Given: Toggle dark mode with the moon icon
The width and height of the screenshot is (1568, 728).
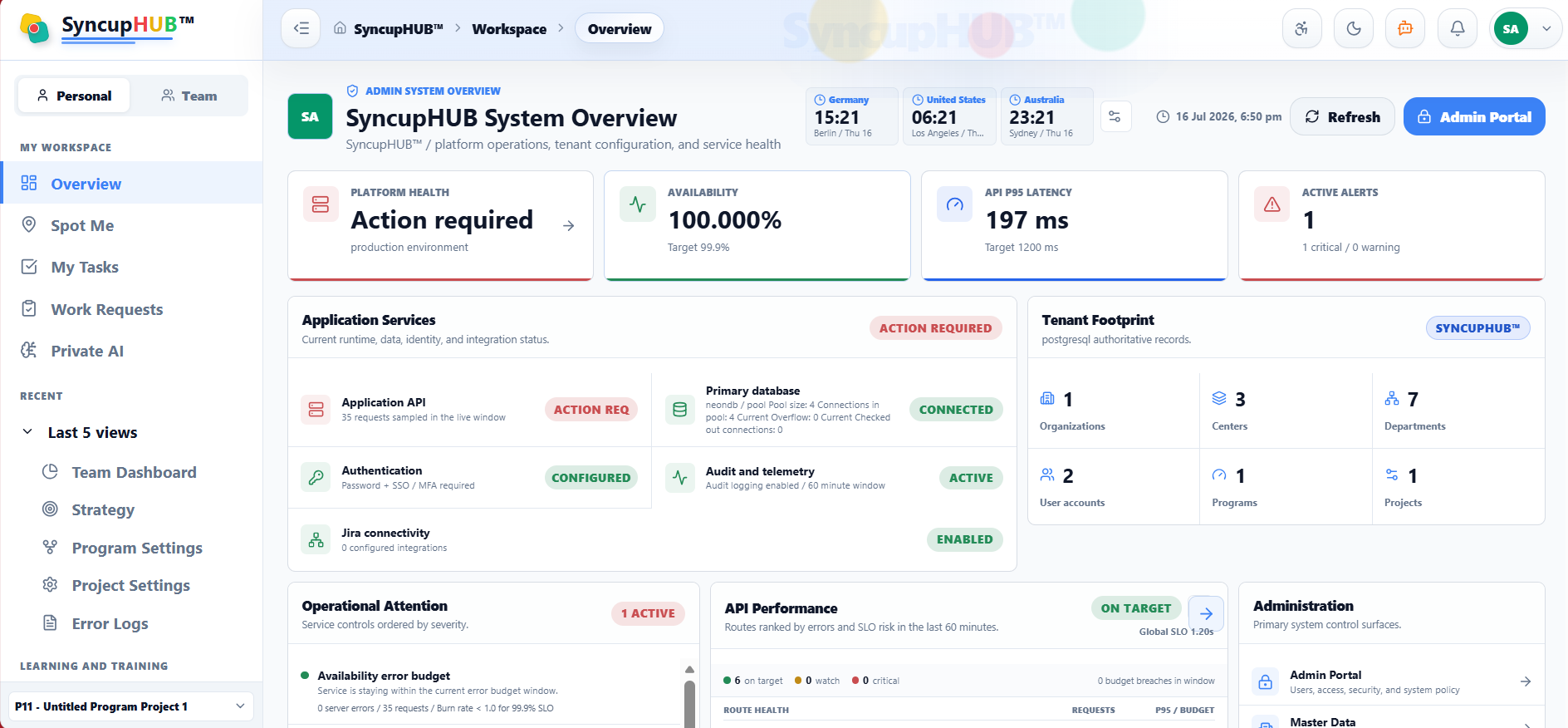Looking at the screenshot, I should coord(1354,28).
